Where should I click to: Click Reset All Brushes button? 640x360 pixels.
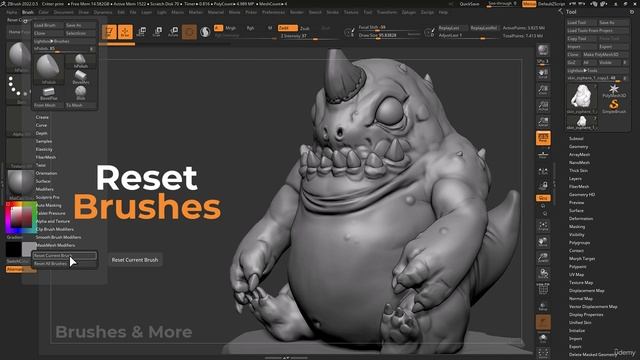(x=64, y=264)
